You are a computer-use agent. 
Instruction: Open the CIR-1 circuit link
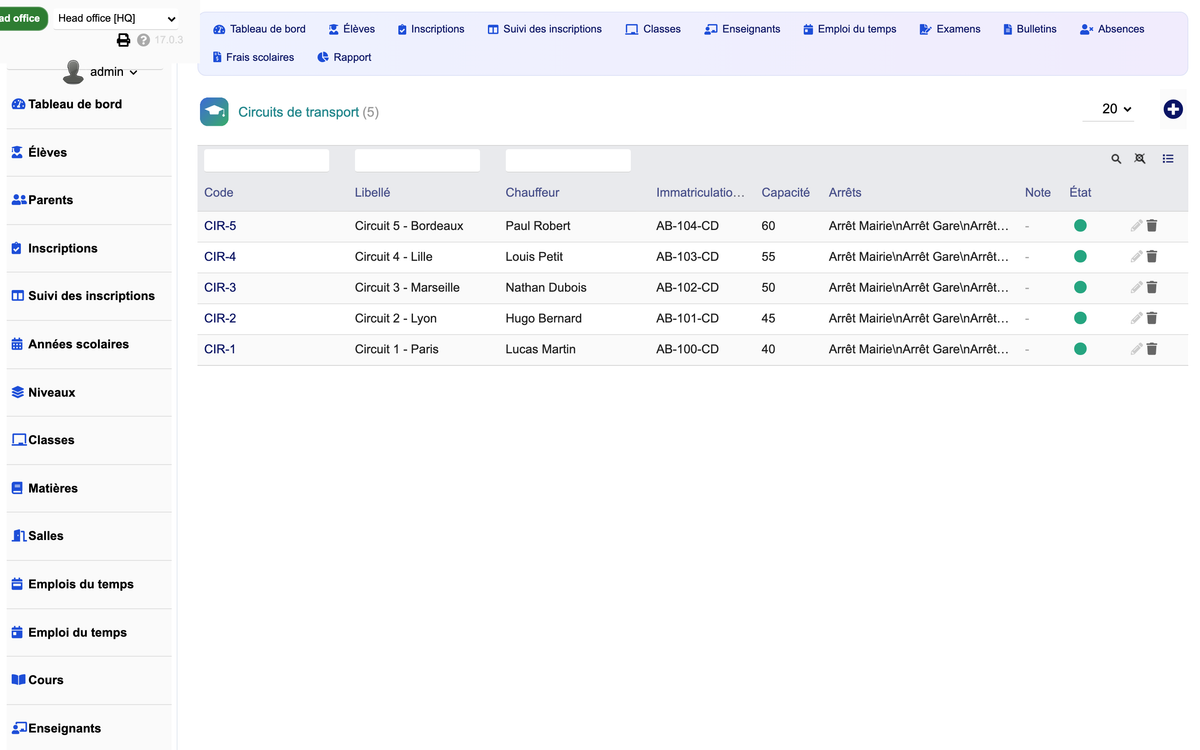[x=220, y=350]
